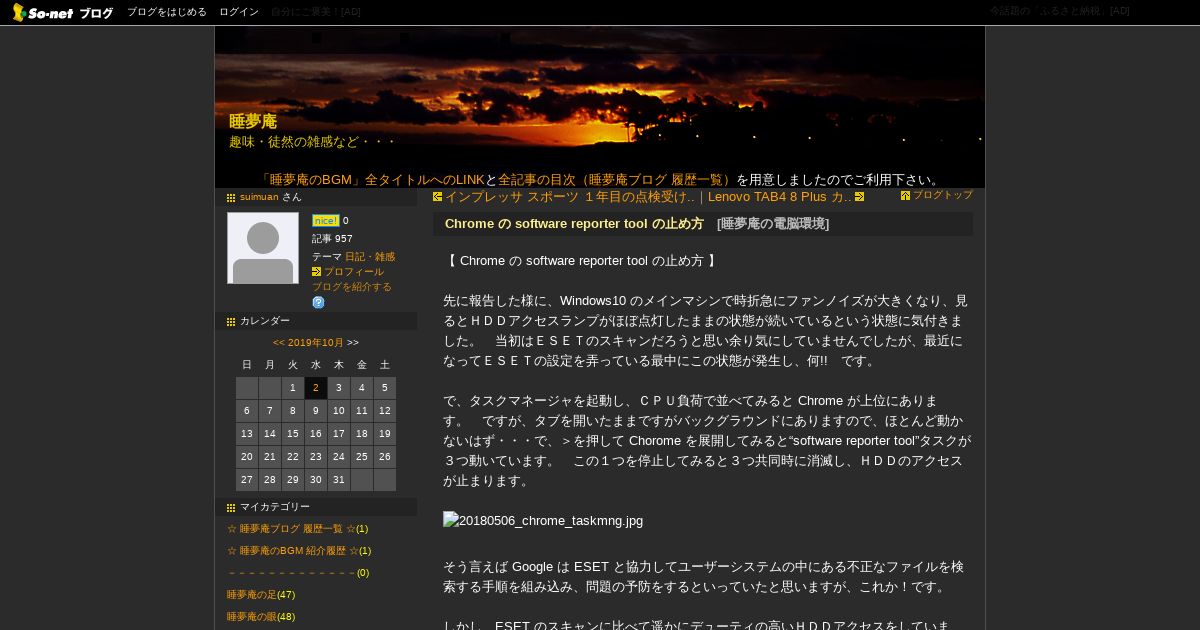Click ブログを紹介する
The height and width of the screenshot is (630, 1200).
coord(352,287)
